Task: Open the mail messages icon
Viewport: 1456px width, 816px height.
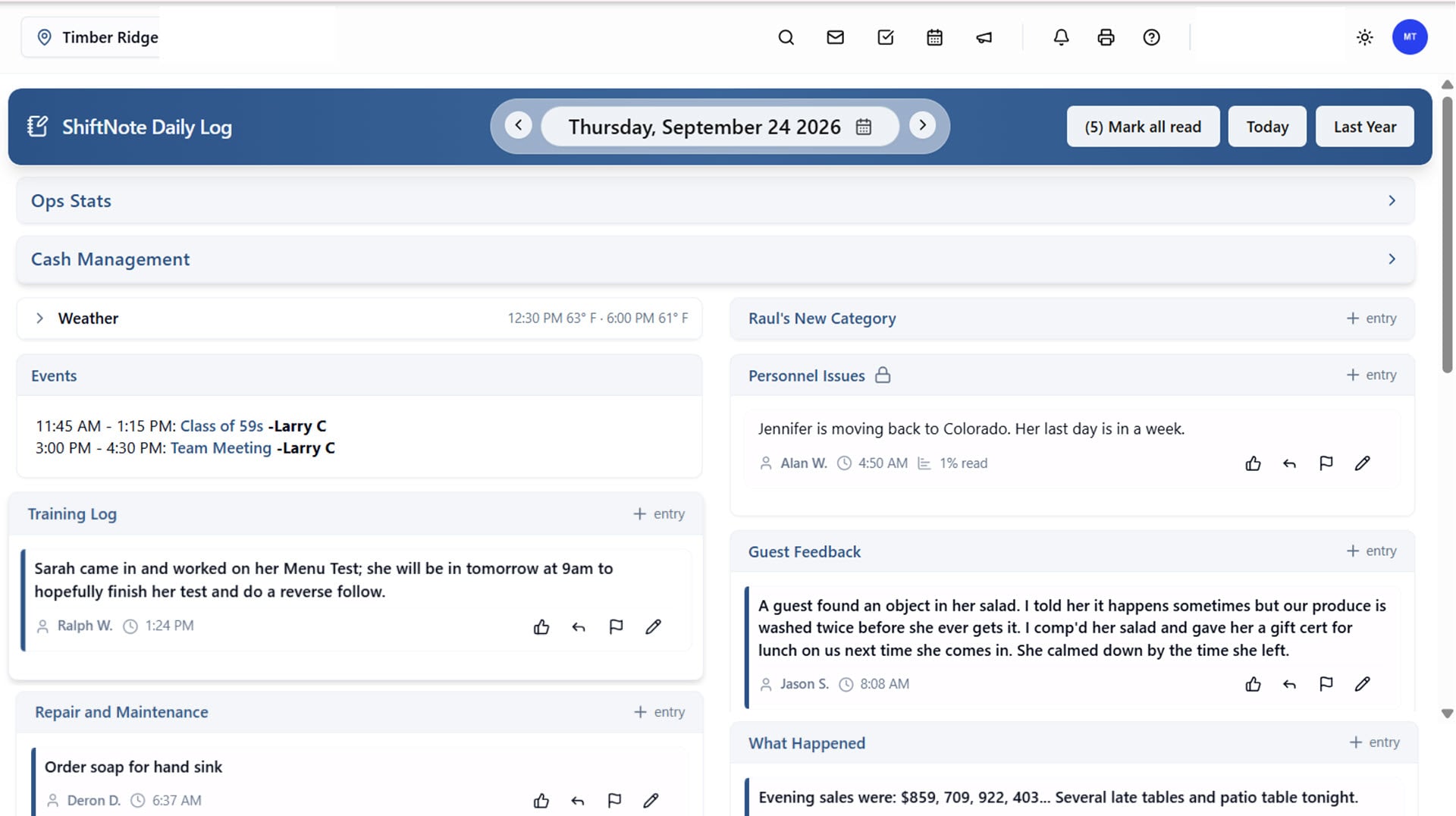Action: pyautogui.click(x=835, y=37)
